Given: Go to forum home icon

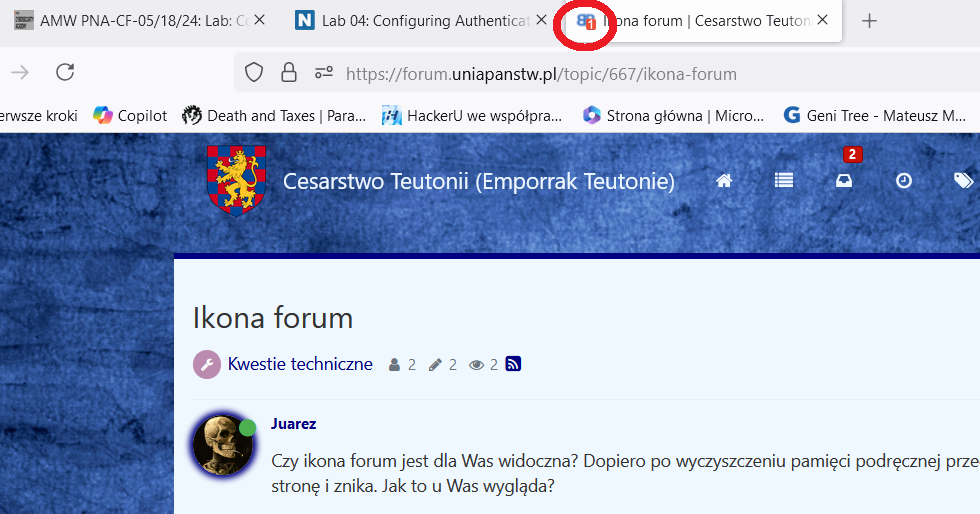Looking at the screenshot, I should tap(724, 181).
